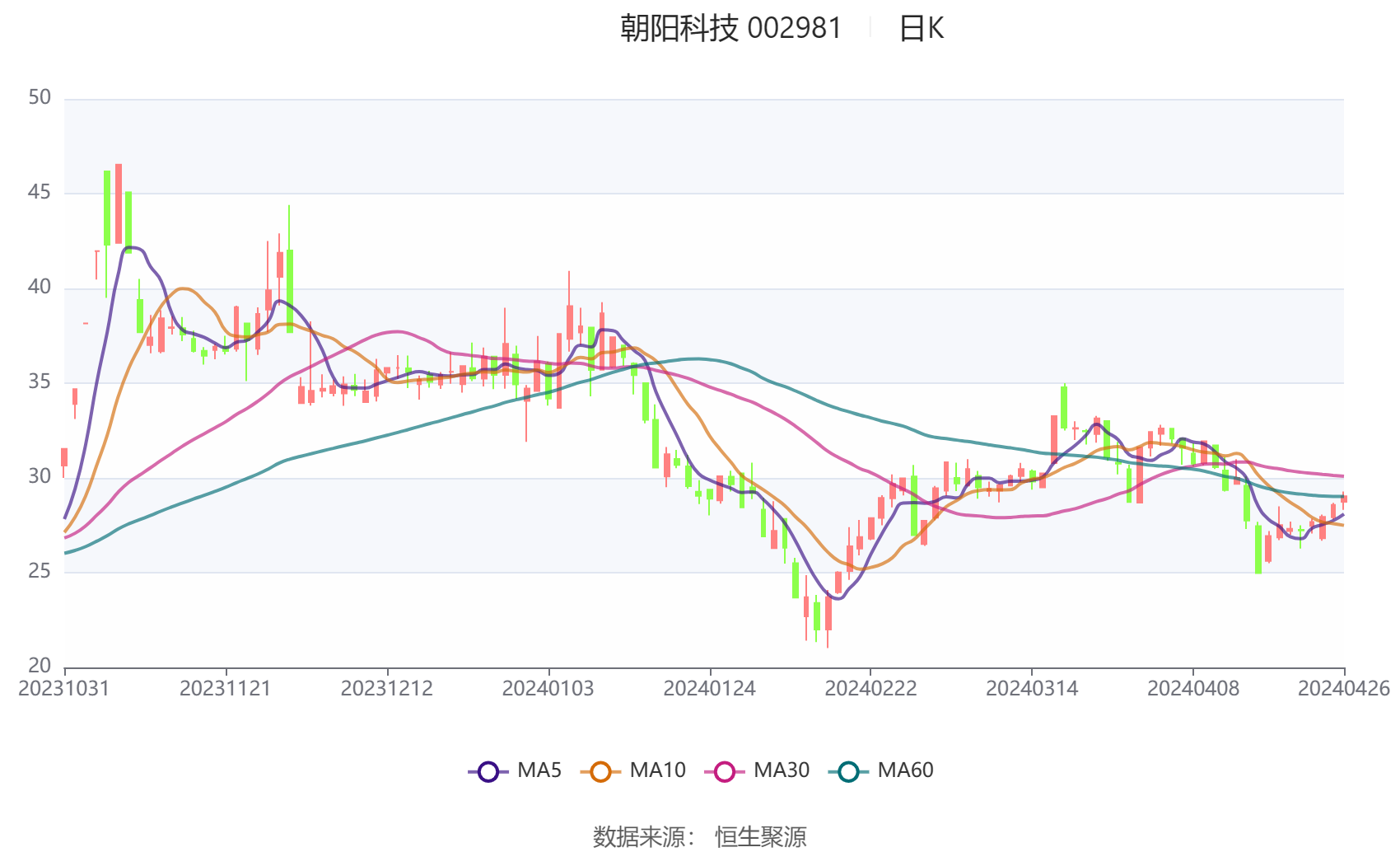Select the final date label 20240426
The height and width of the screenshot is (852, 1400).
coord(1344,689)
